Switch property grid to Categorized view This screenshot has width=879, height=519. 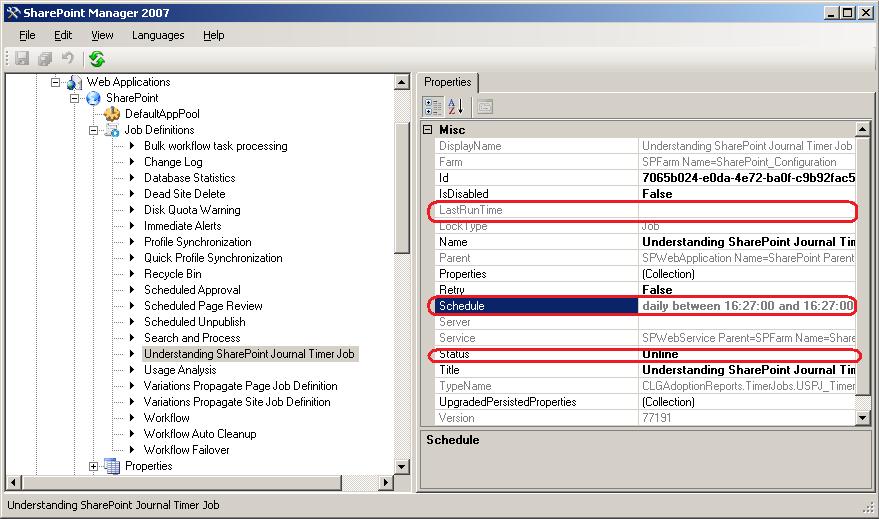point(432,106)
